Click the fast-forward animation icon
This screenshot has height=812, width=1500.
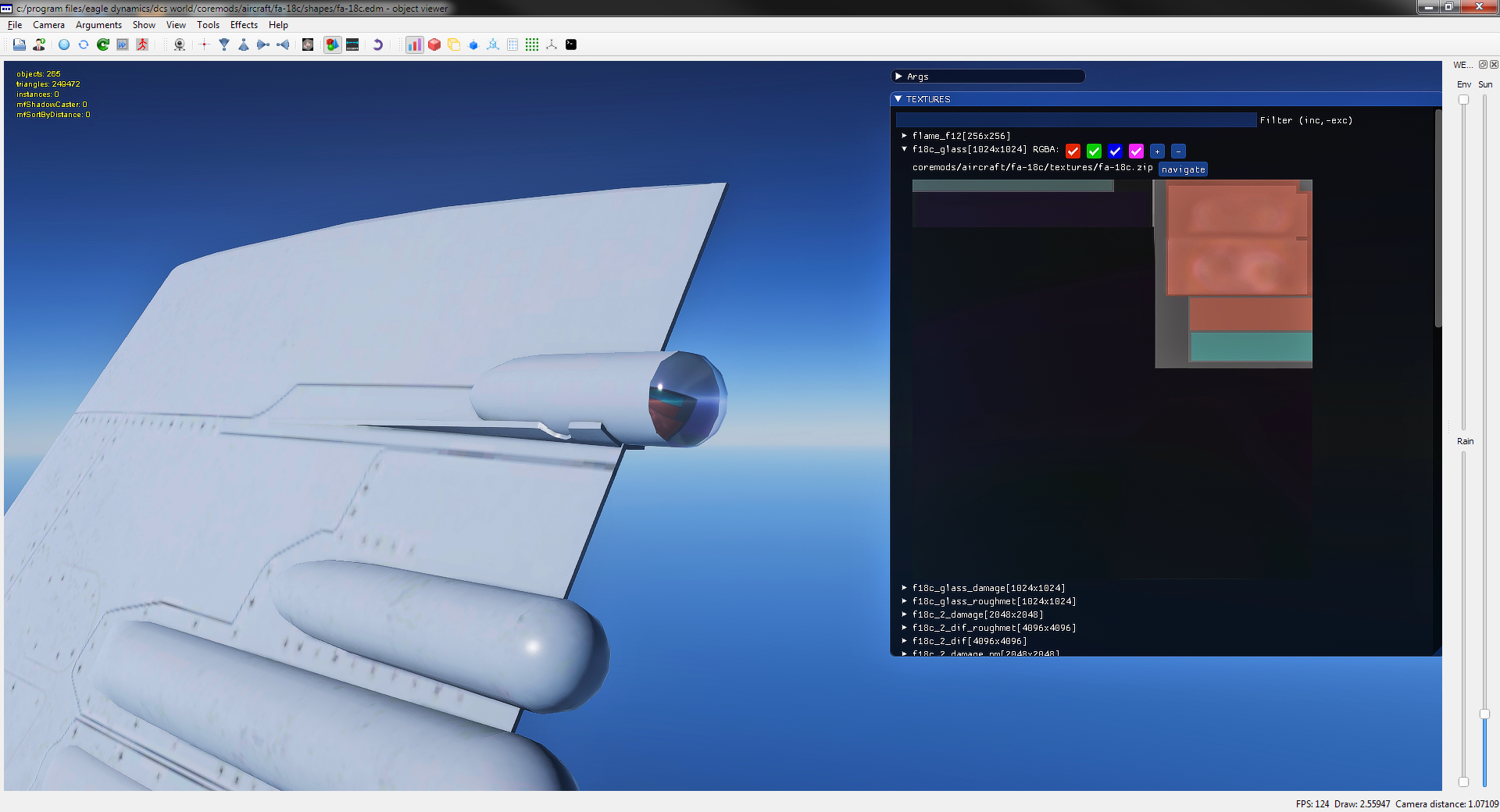(123, 45)
